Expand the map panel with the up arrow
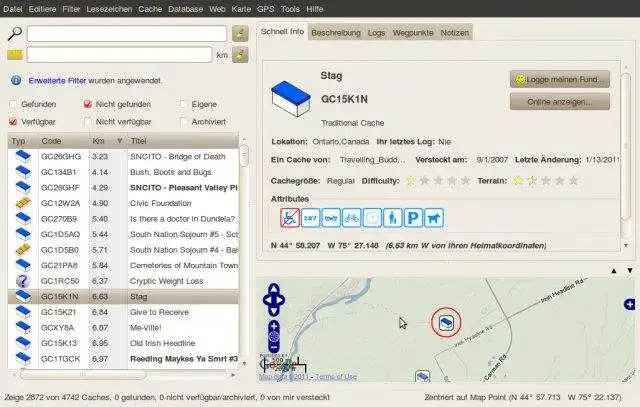 point(614,271)
